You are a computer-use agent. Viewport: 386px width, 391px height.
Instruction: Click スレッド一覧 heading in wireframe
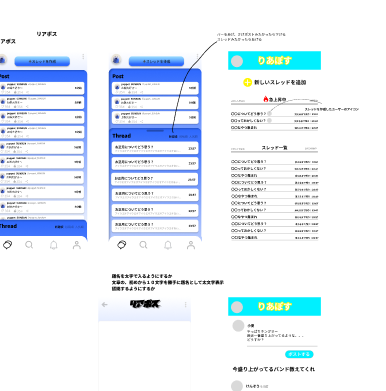pos(274,148)
